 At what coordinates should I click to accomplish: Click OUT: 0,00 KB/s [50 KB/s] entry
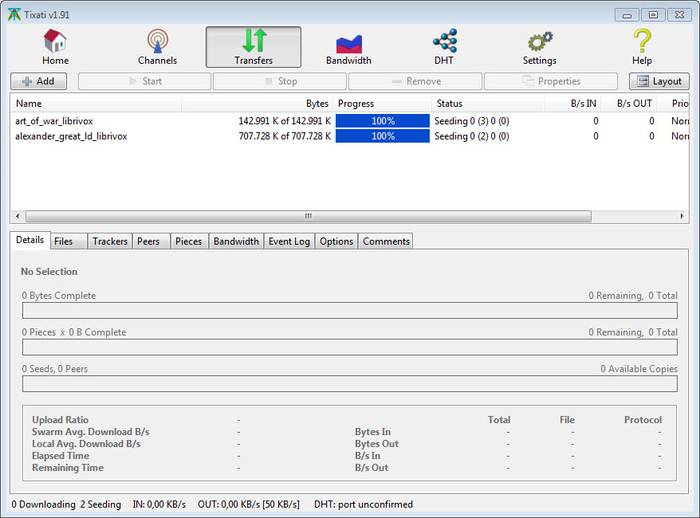pos(249,505)
